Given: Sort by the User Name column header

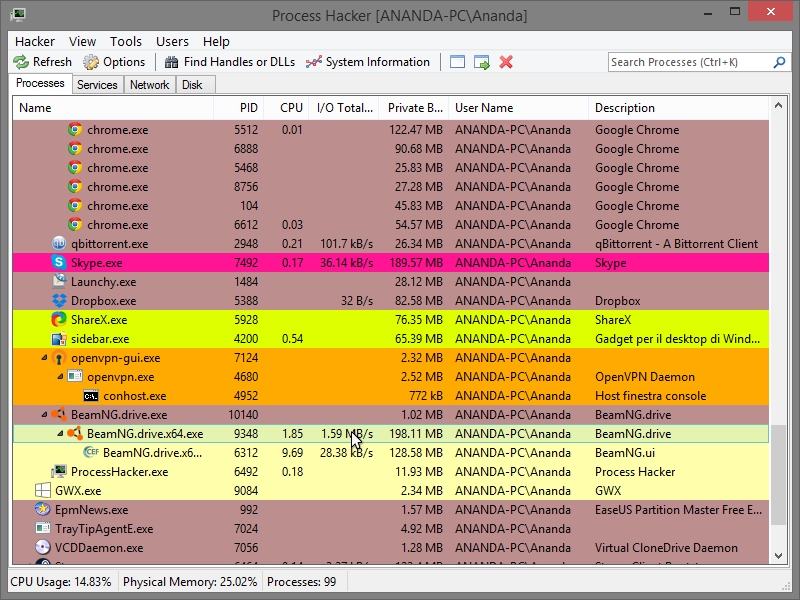Looking at the screenshot, I should pos(518,108).
